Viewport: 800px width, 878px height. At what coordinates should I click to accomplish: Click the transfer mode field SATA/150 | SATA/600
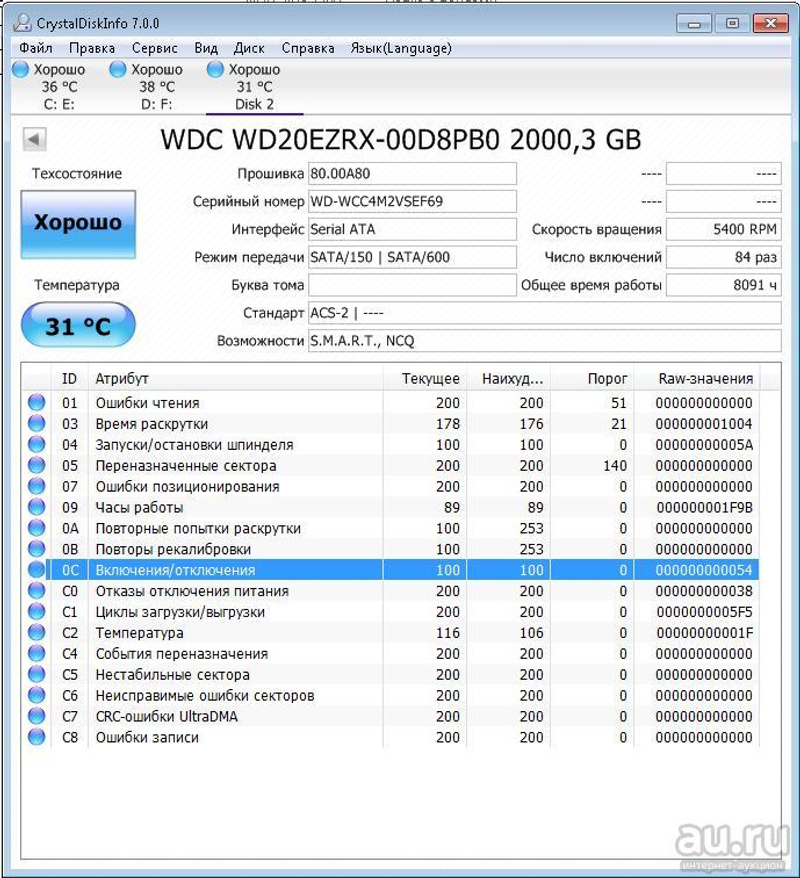pyautogui.click(x=412, y=258)
